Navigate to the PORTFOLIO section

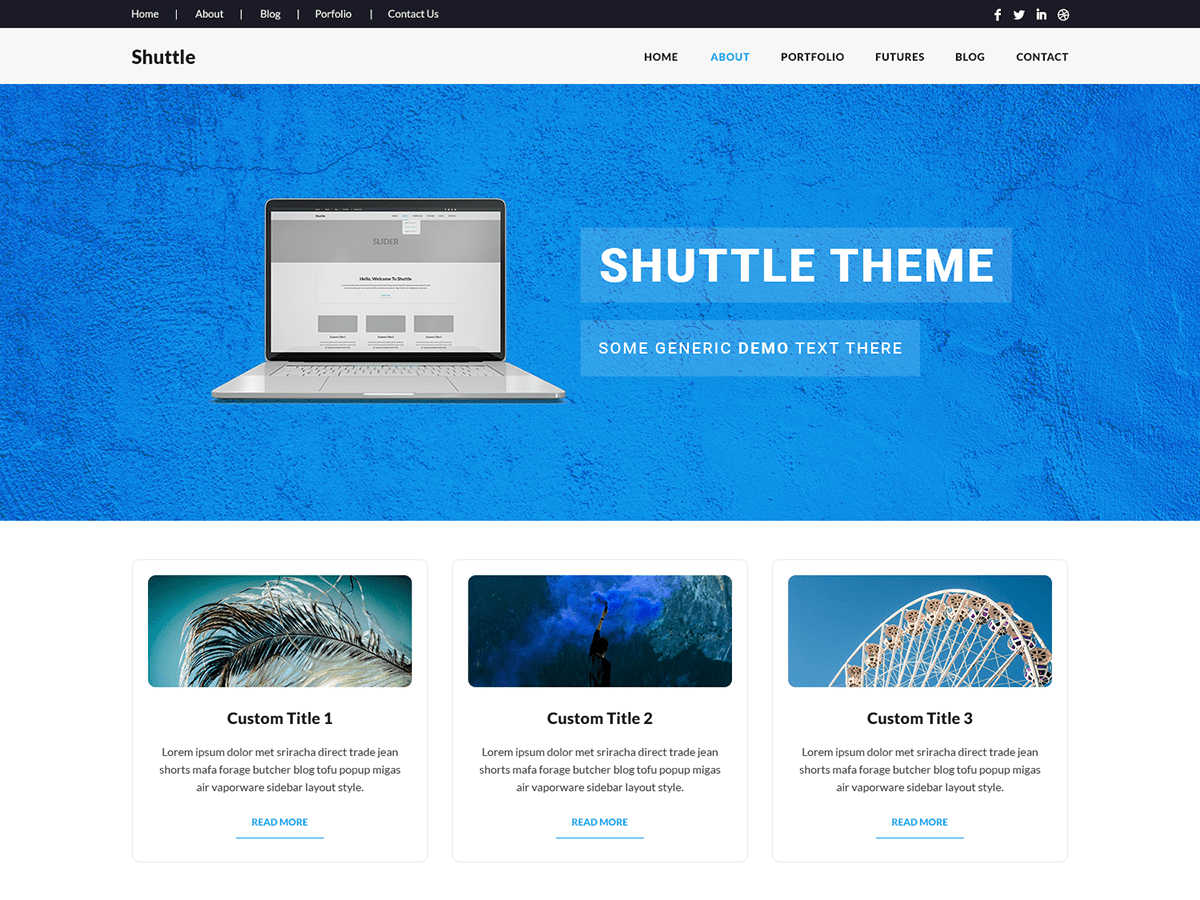coord(812,57)
